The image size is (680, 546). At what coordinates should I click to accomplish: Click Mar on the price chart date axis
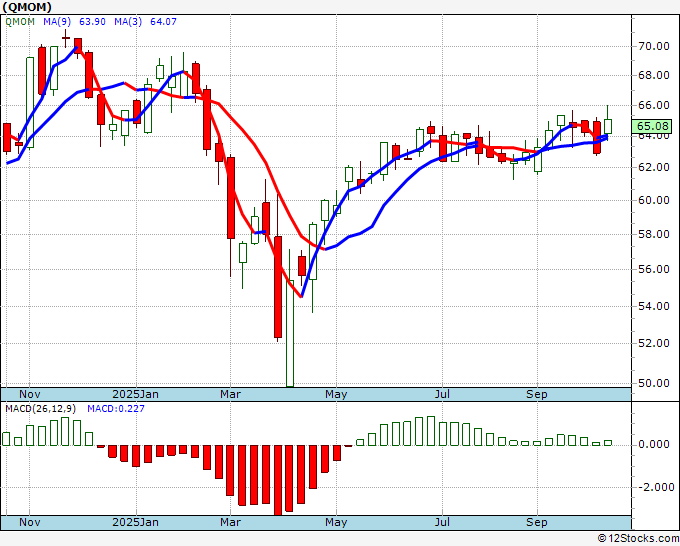pyautogui.click(x=230, y=394)
